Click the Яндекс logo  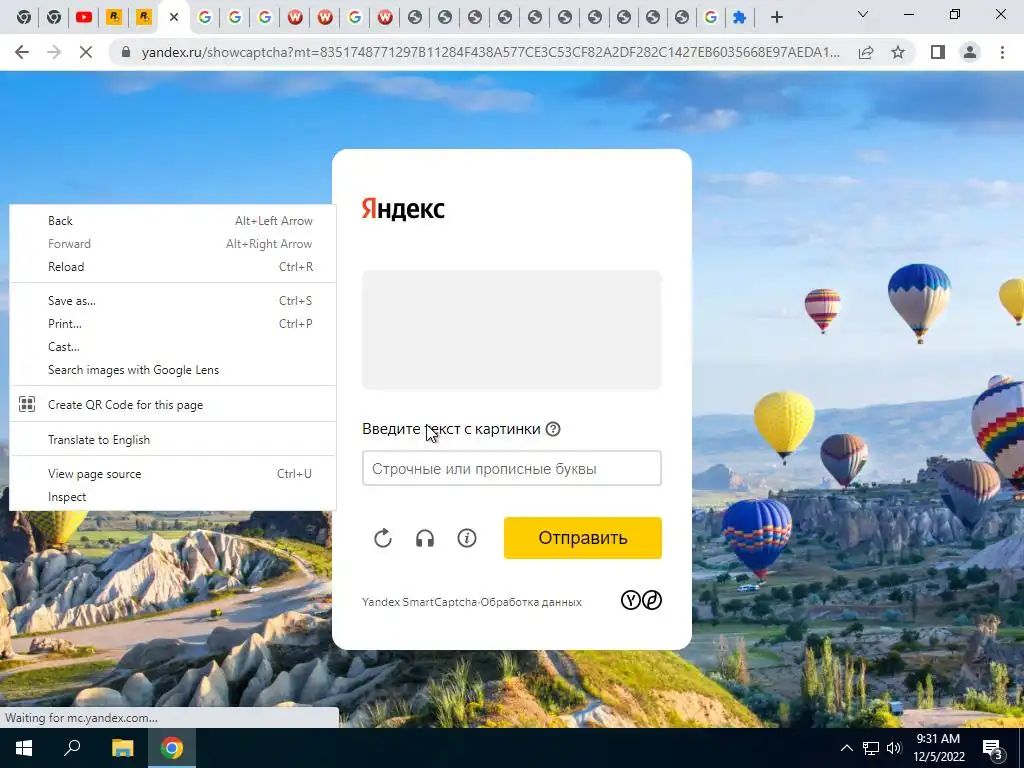403,209
